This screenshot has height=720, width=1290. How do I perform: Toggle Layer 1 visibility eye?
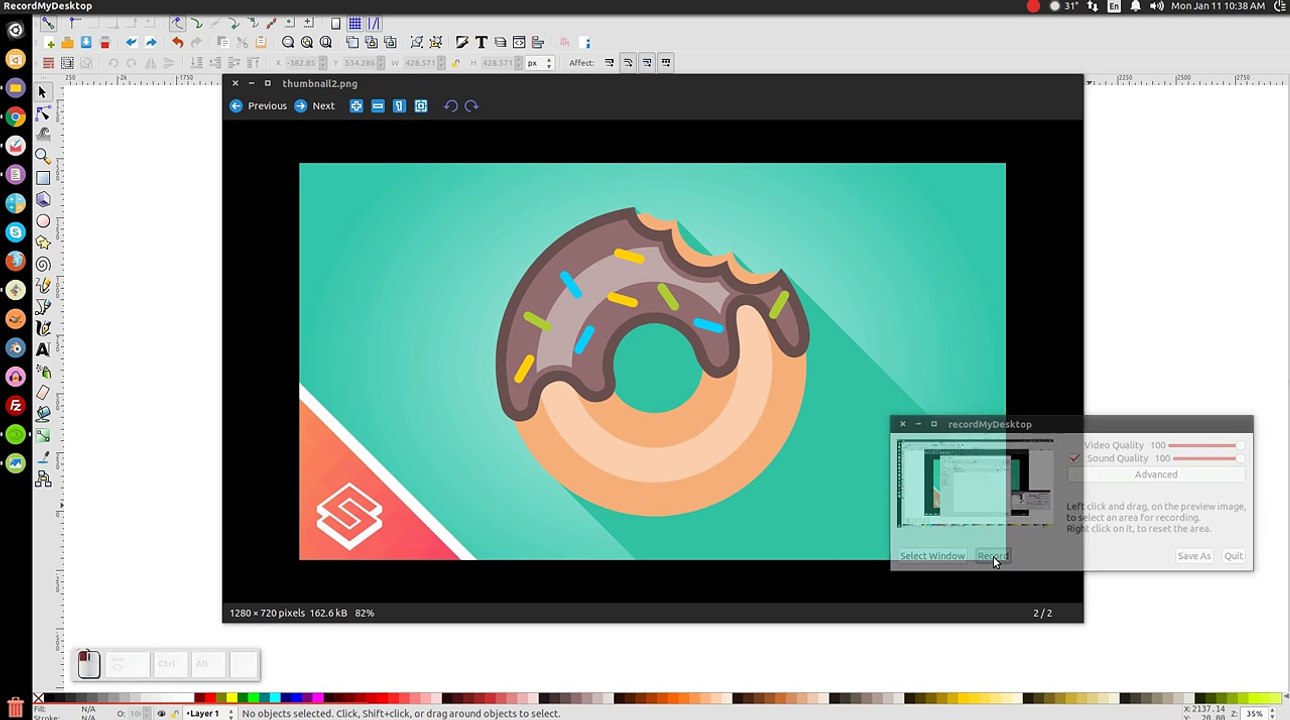(161, 714)
